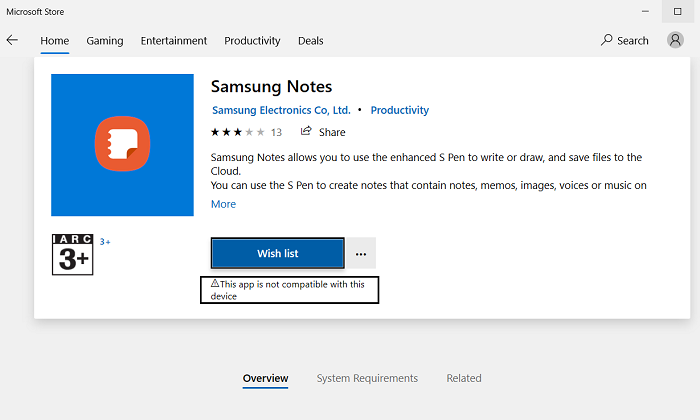
Task: Open the Gaming tab
Action: pos(105,41)
